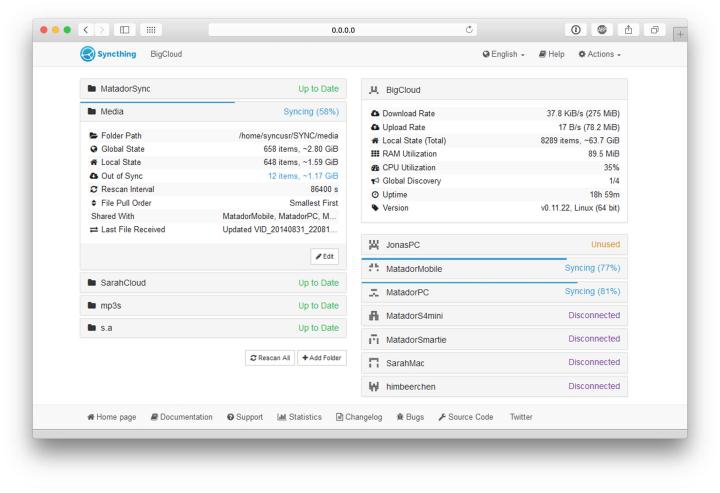Viewport: 720px width, 493px height.
Task: Collapse the Media folder panel
Action: tap(213, 112)
